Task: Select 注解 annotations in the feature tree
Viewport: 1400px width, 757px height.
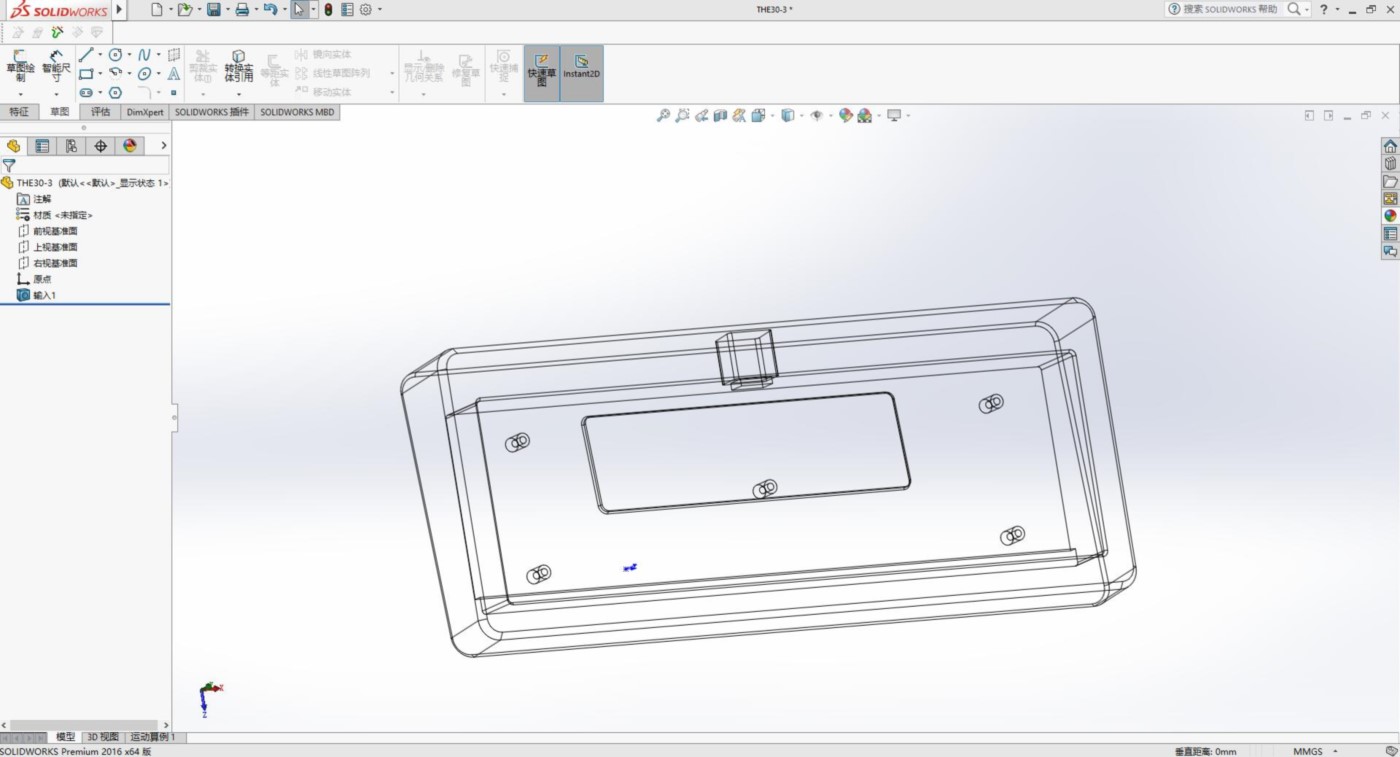Action: click(34, 199)
